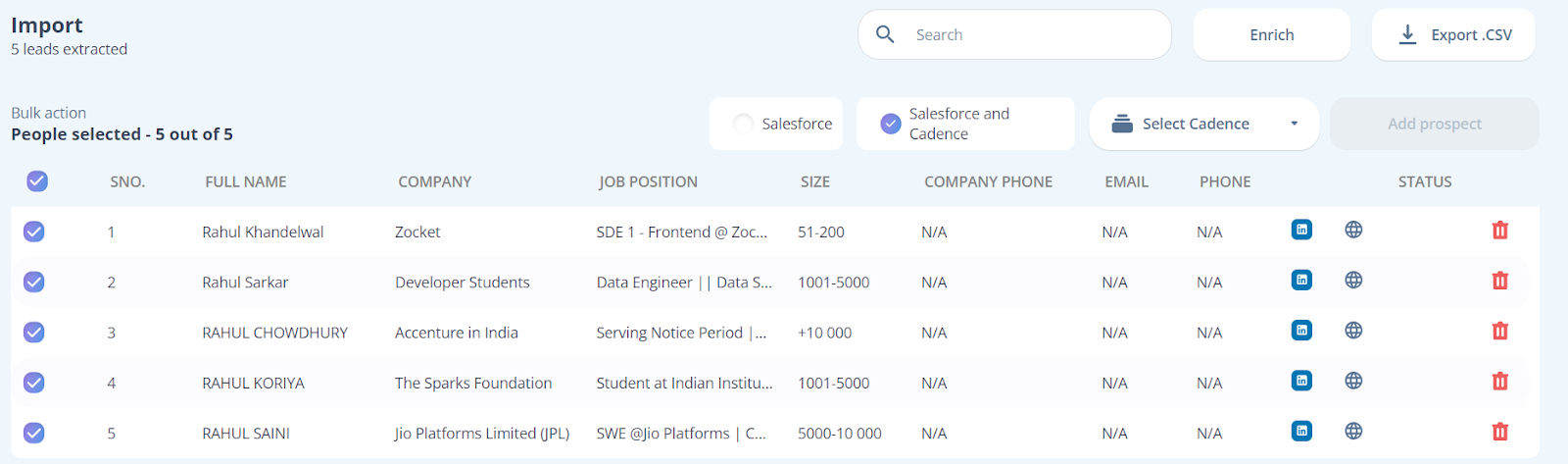The height and width of the screenshot is (464, 1568).
Task: Click the company cell The Sparks Foundation
Action: click(x=473, y=384)
